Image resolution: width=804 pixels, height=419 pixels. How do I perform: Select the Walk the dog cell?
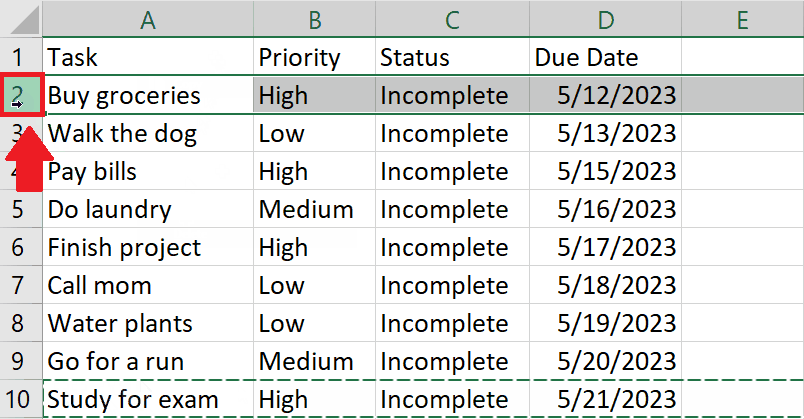(148, 133)
